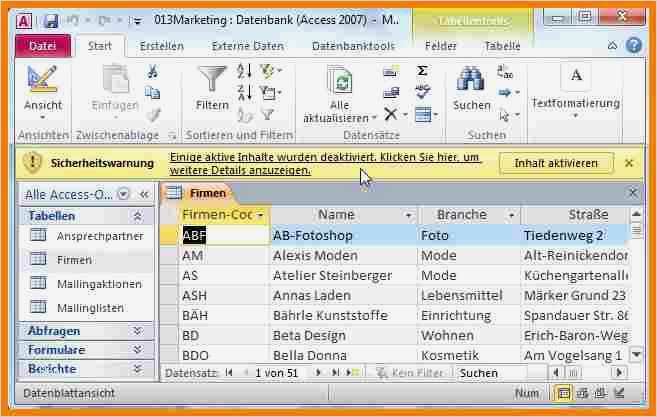The height and width of the screenshot is (417, 657).
Task: Expand the Formulare group
Action: coord(137,350)
